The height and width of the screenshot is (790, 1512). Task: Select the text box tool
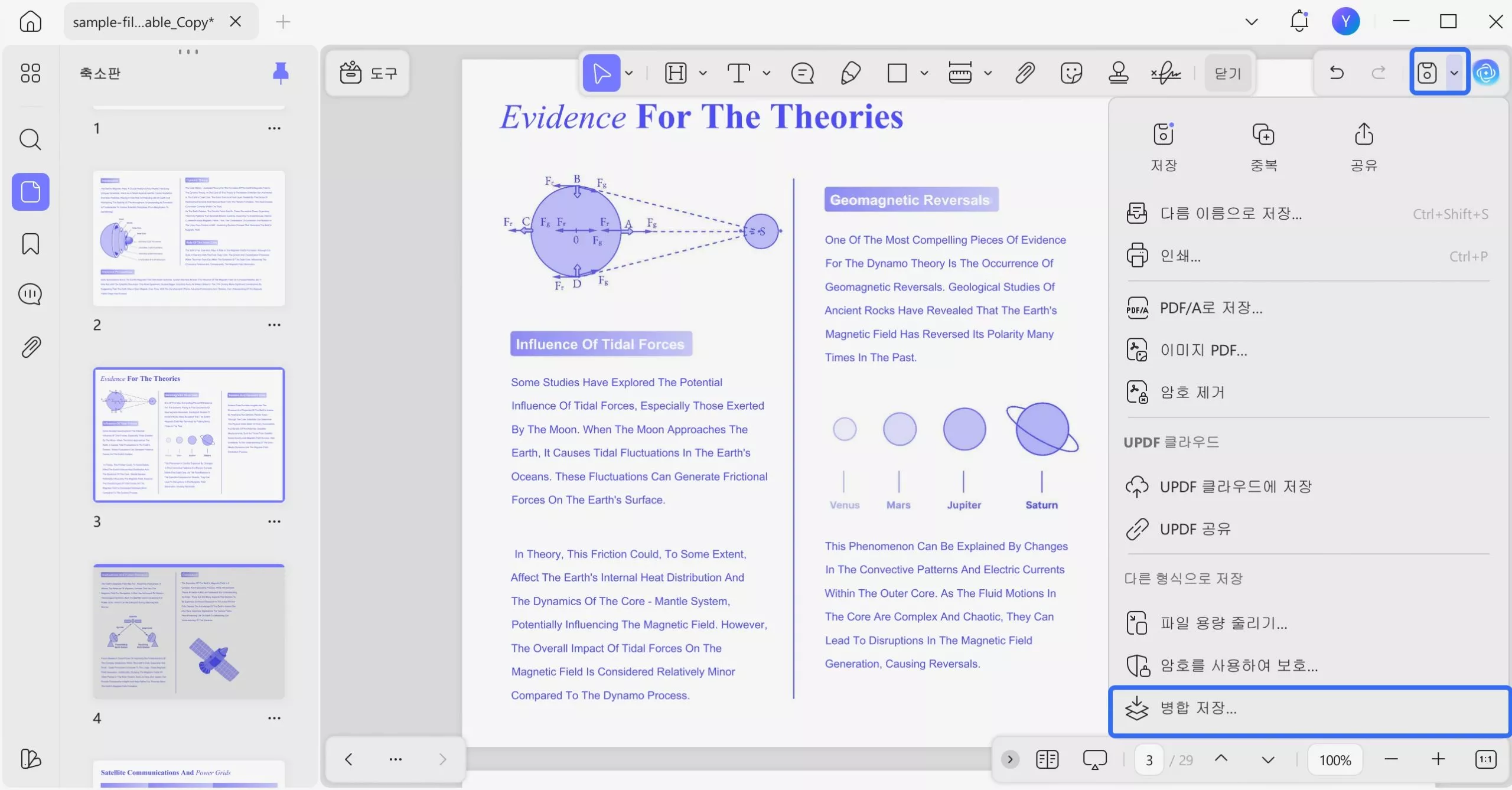coord(739,73)
